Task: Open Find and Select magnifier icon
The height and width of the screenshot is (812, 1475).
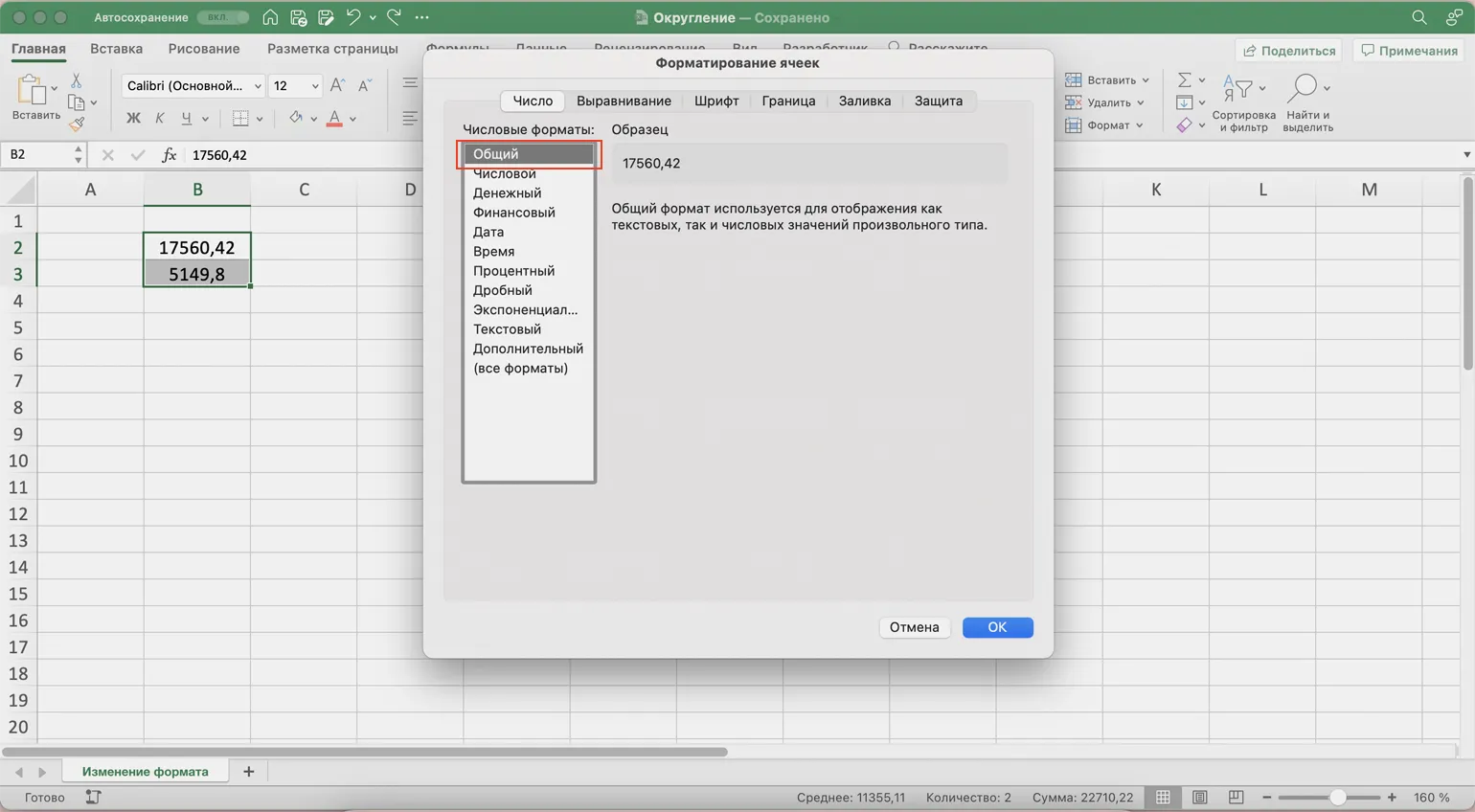Action: [1303, 88]
